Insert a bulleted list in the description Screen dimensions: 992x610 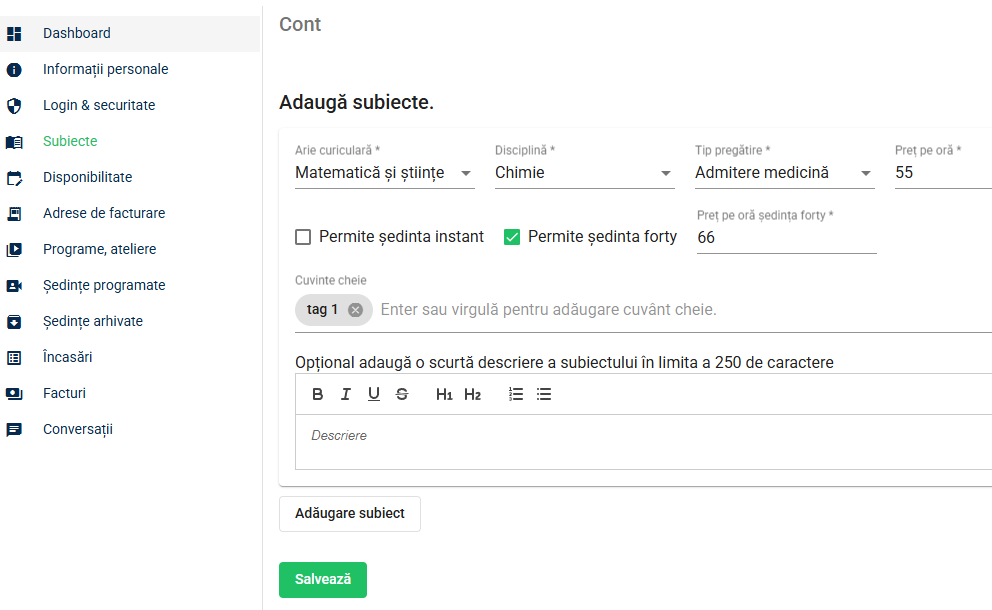(544, 395)
